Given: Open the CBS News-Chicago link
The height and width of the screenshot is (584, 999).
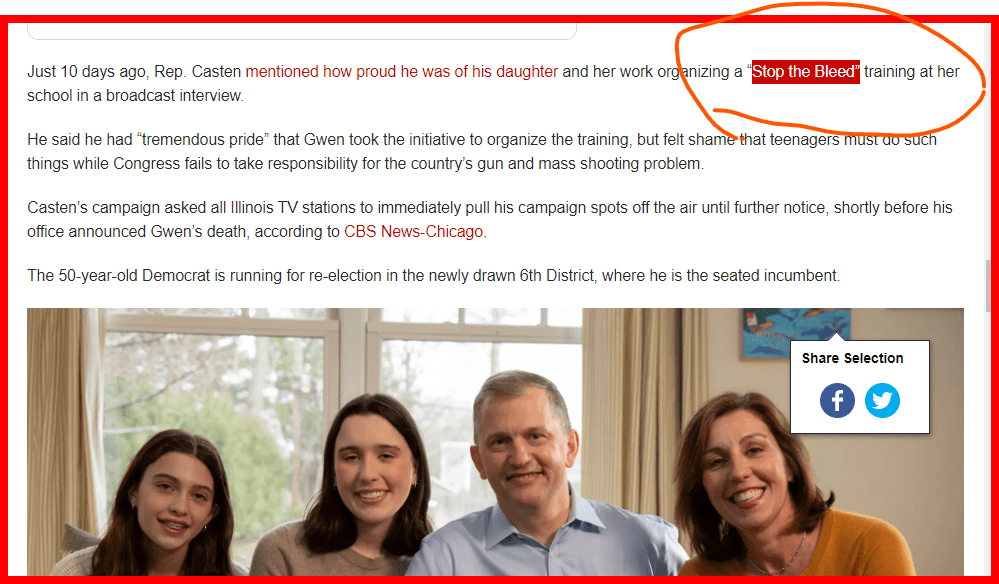Looking at the screenshot, I should click(x=413, y=231).
